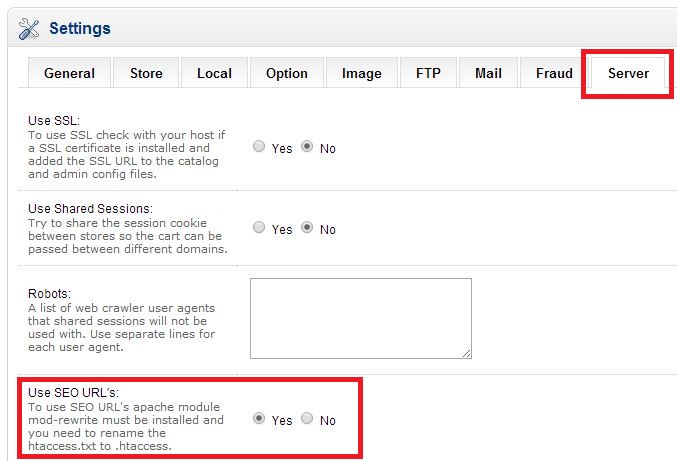677x461 pixels.
Task: Switch to the Store tab
Action: coord(146,73)
